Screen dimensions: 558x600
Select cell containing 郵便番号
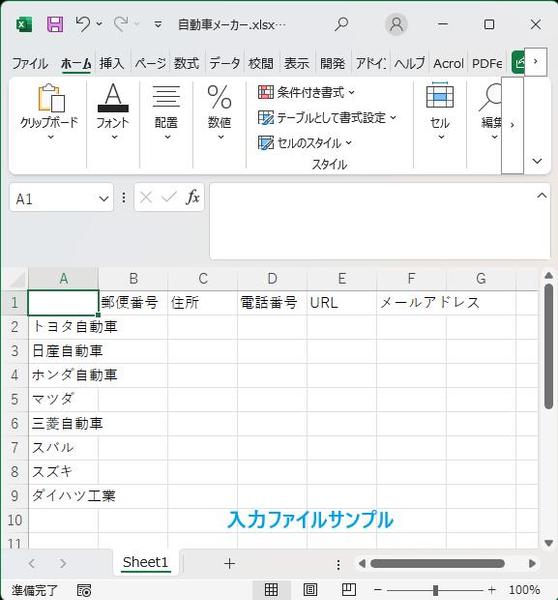pos(133,303)
